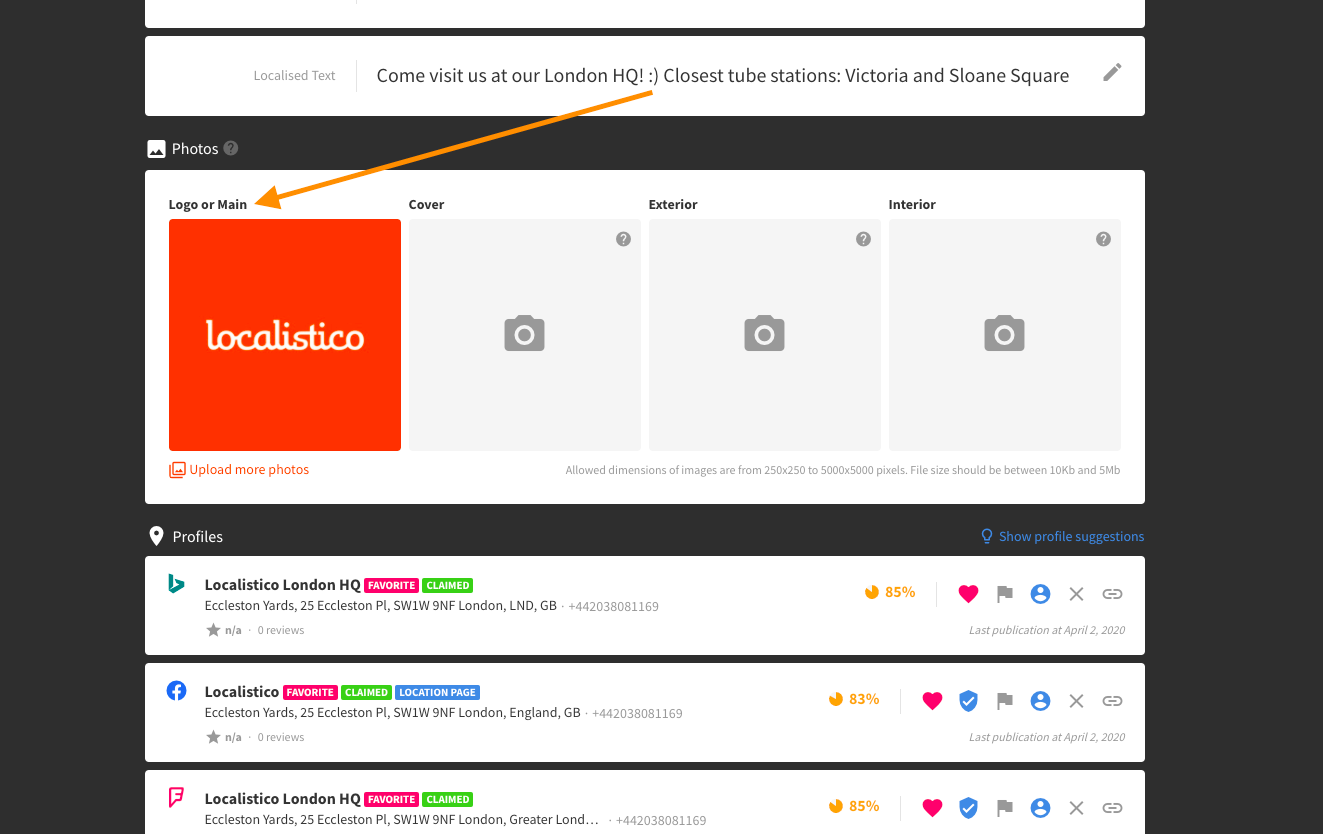Show help for the Interior photo slot
The width and height of the screenshot is (1323, 834).
[1103, 239]
